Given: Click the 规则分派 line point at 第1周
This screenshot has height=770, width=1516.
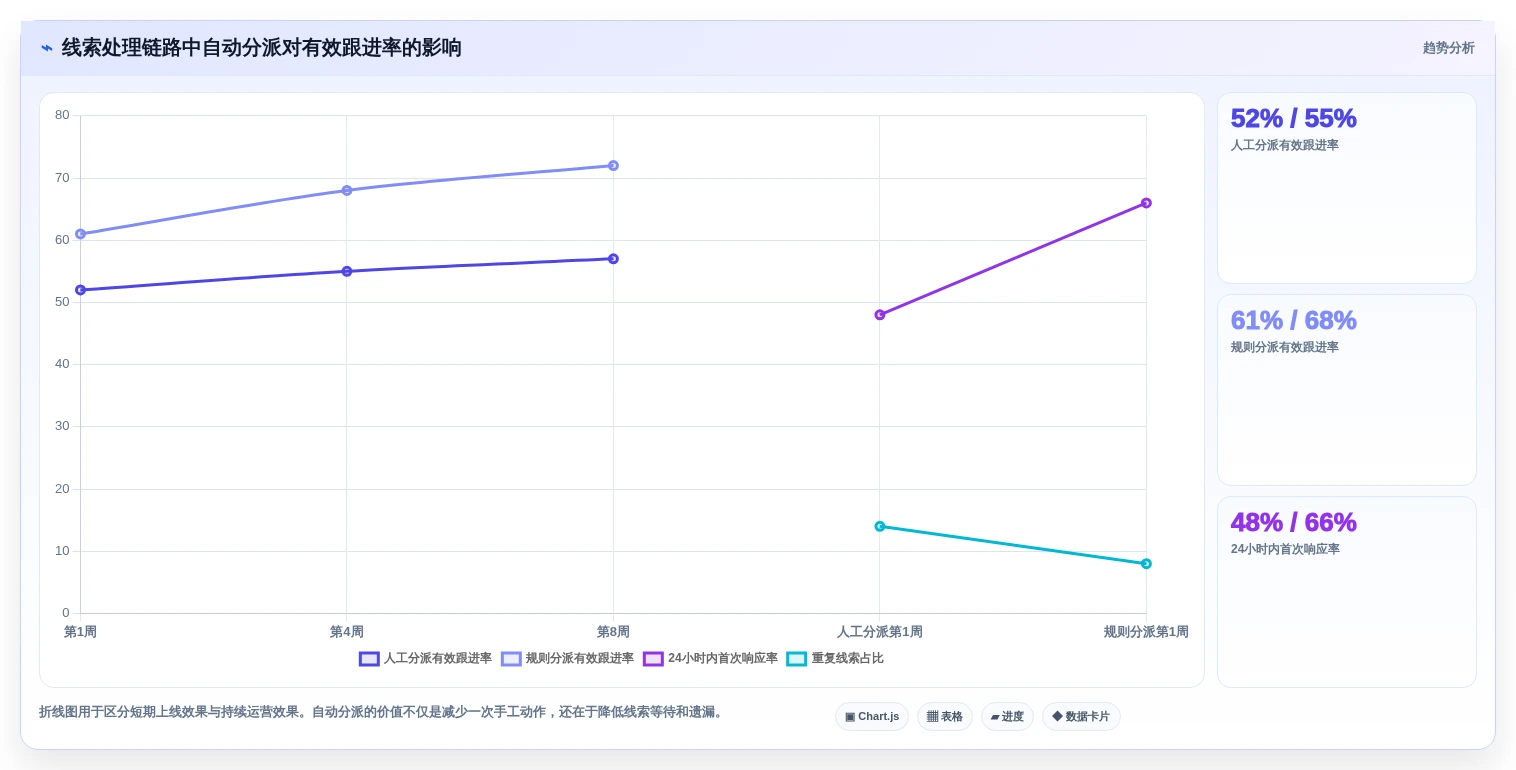Looking at the screenshot, I should pos(80,234).
